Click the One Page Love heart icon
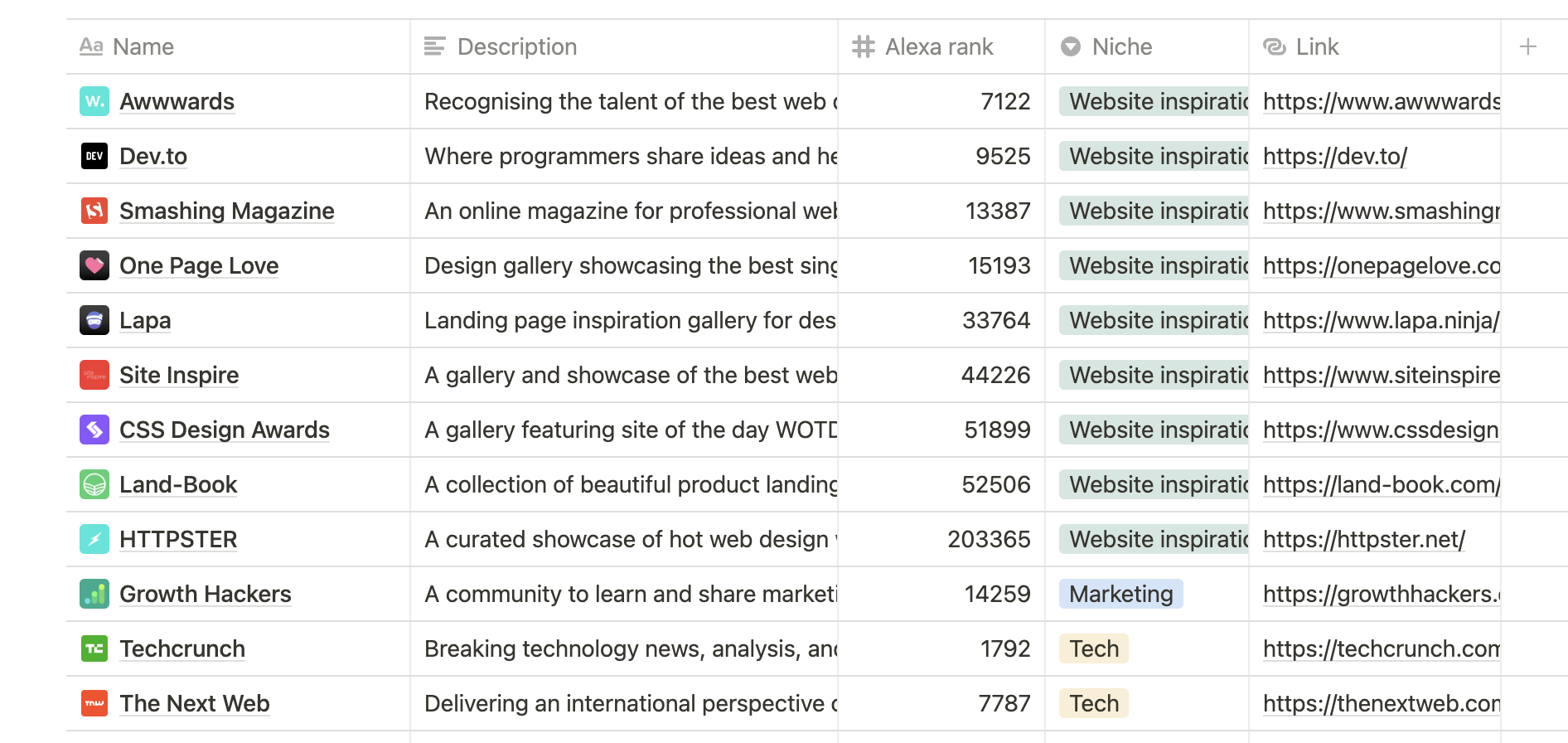The height and width of the screenshot is (743, 1568). (x=94, y=265)
